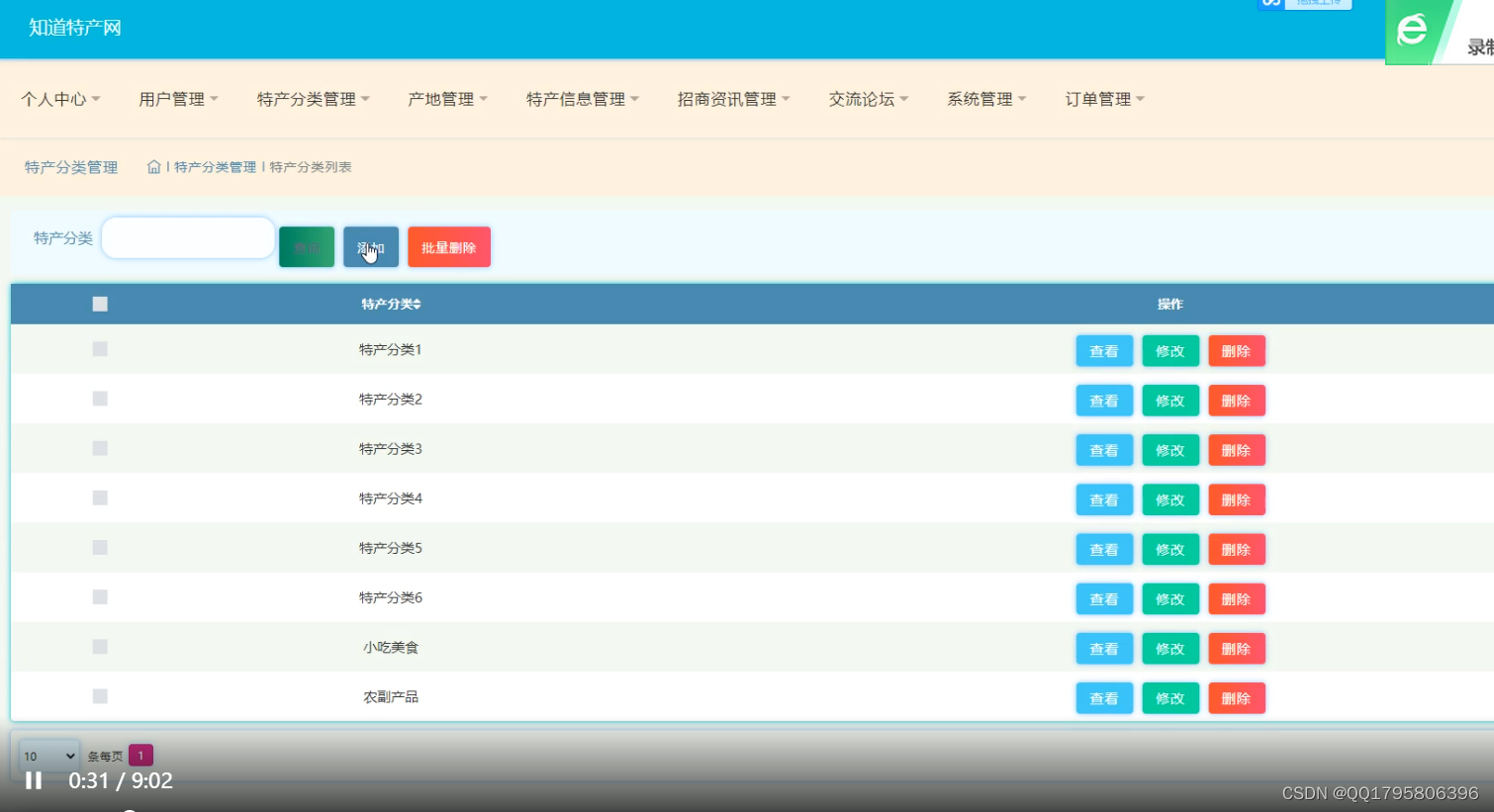
Task: Check the box for 农副产品 row
Action: click(100, 696)
